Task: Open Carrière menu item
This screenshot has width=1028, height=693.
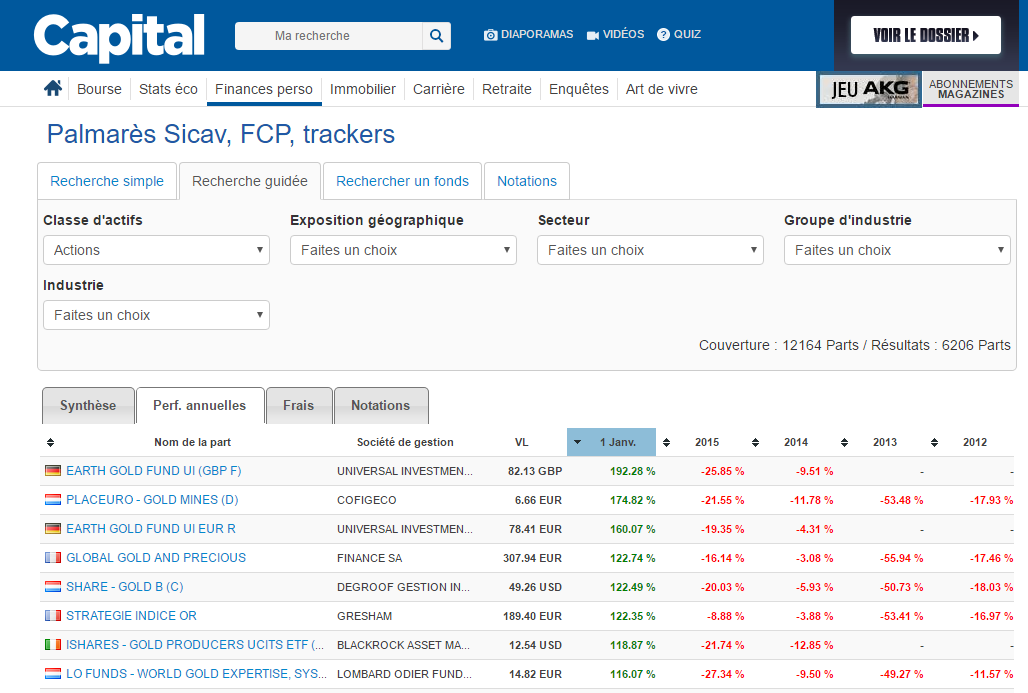Action: click(x=439, y=89)
